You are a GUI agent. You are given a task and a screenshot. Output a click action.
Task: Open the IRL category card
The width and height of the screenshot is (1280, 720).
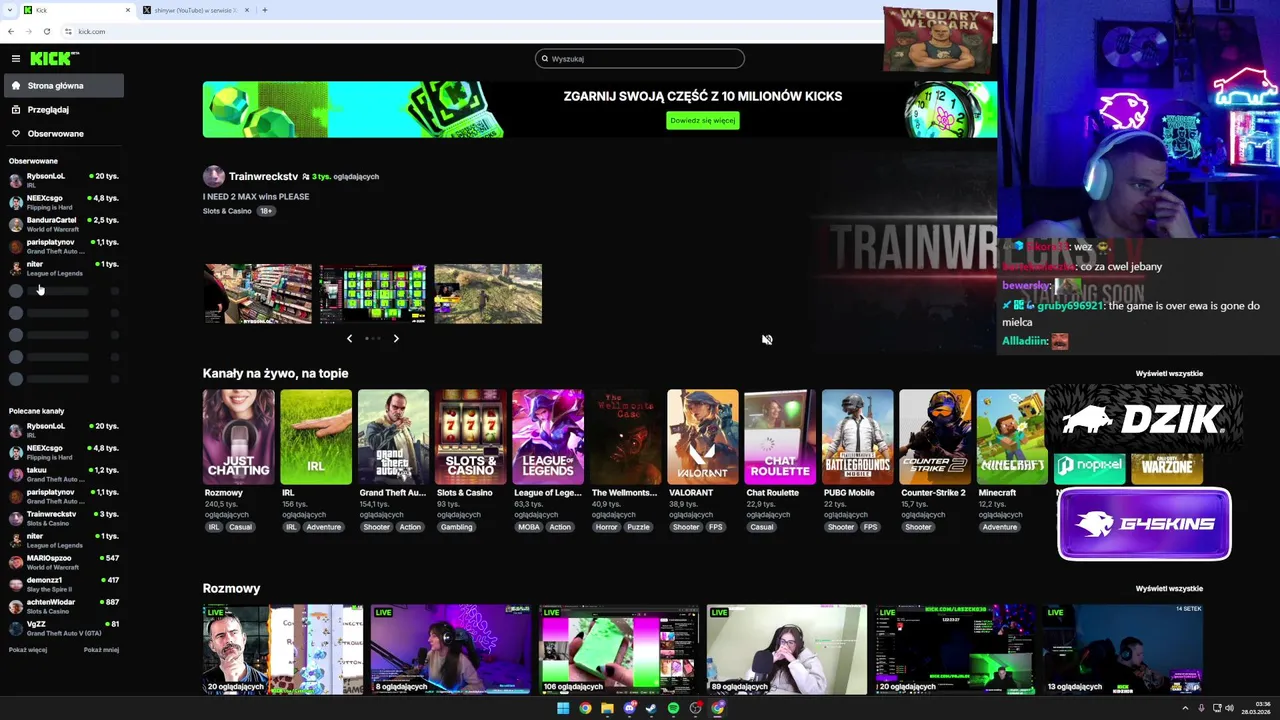316,437
